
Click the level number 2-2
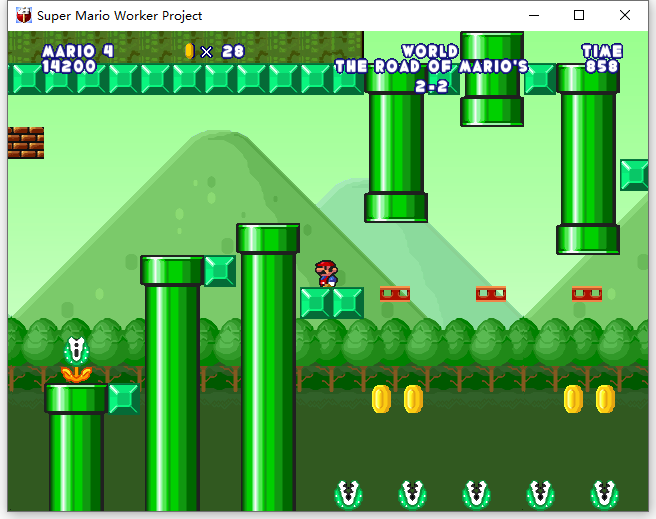coord(432,87)
